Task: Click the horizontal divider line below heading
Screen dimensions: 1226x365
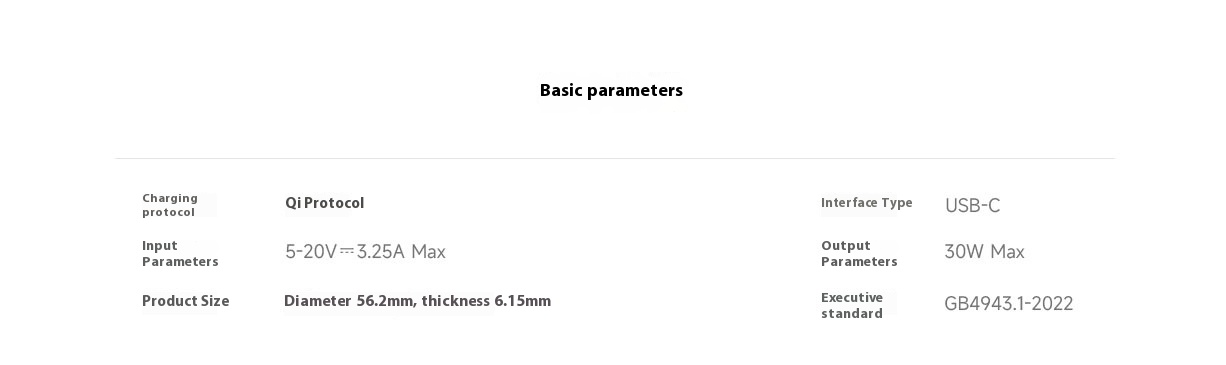Action: click(x=615, y=158)
